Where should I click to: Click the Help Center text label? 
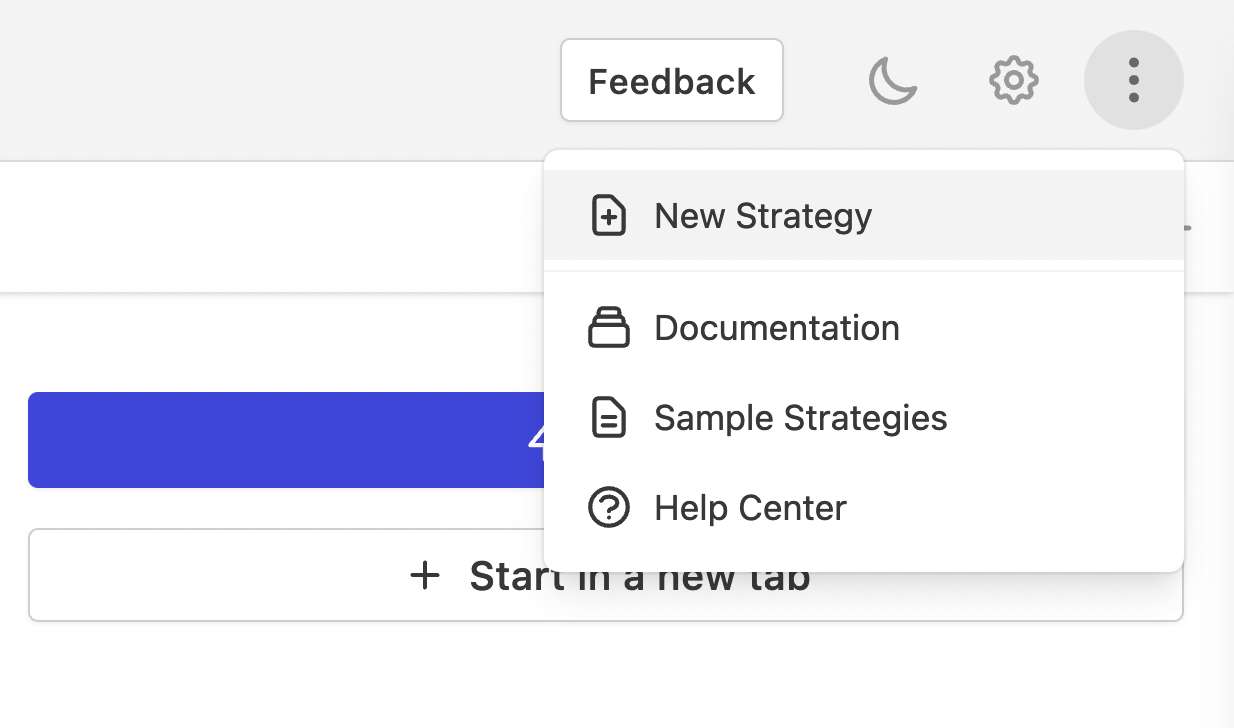(x=750, y=508)
